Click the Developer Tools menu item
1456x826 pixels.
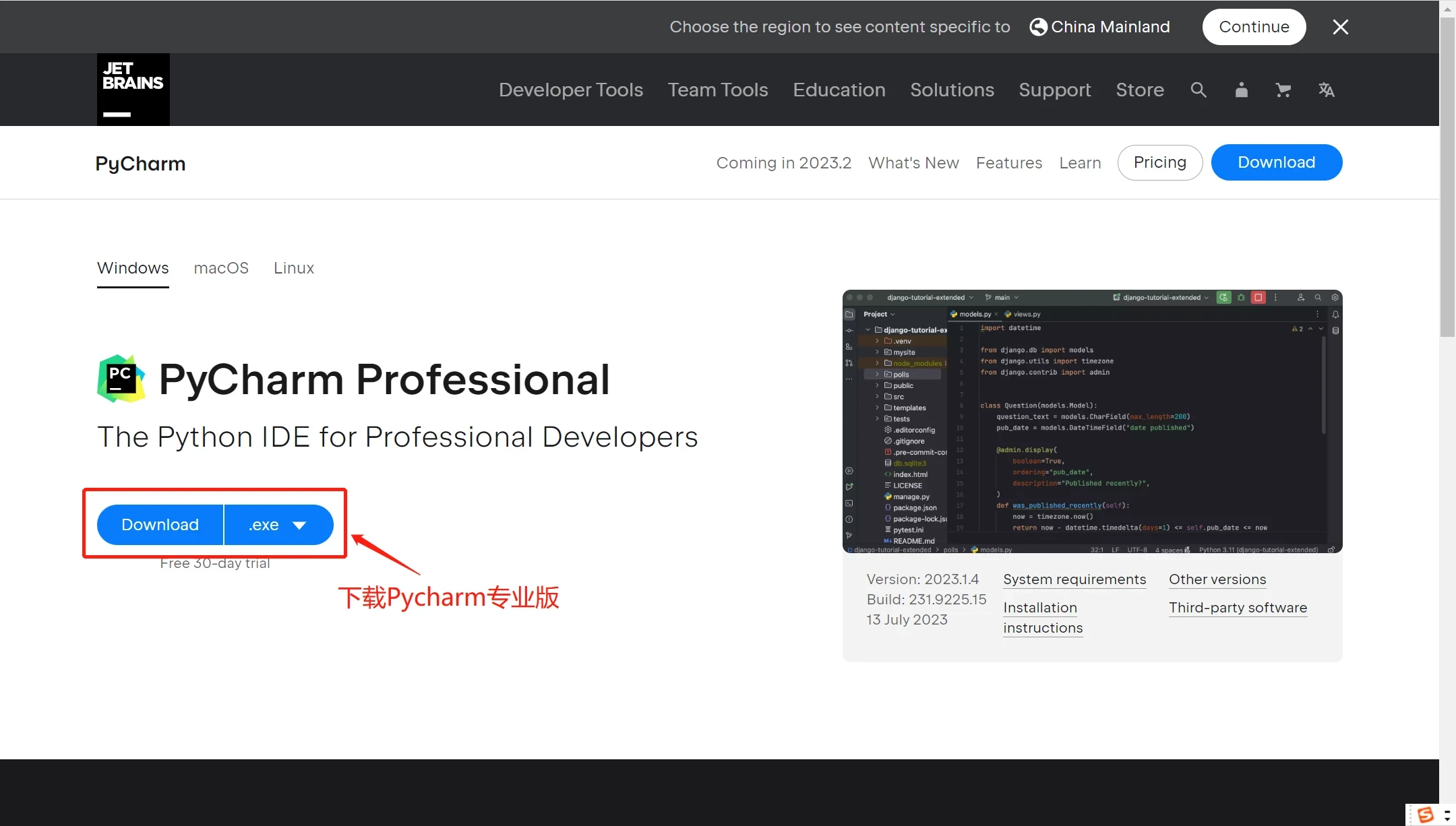coord(571,90)
